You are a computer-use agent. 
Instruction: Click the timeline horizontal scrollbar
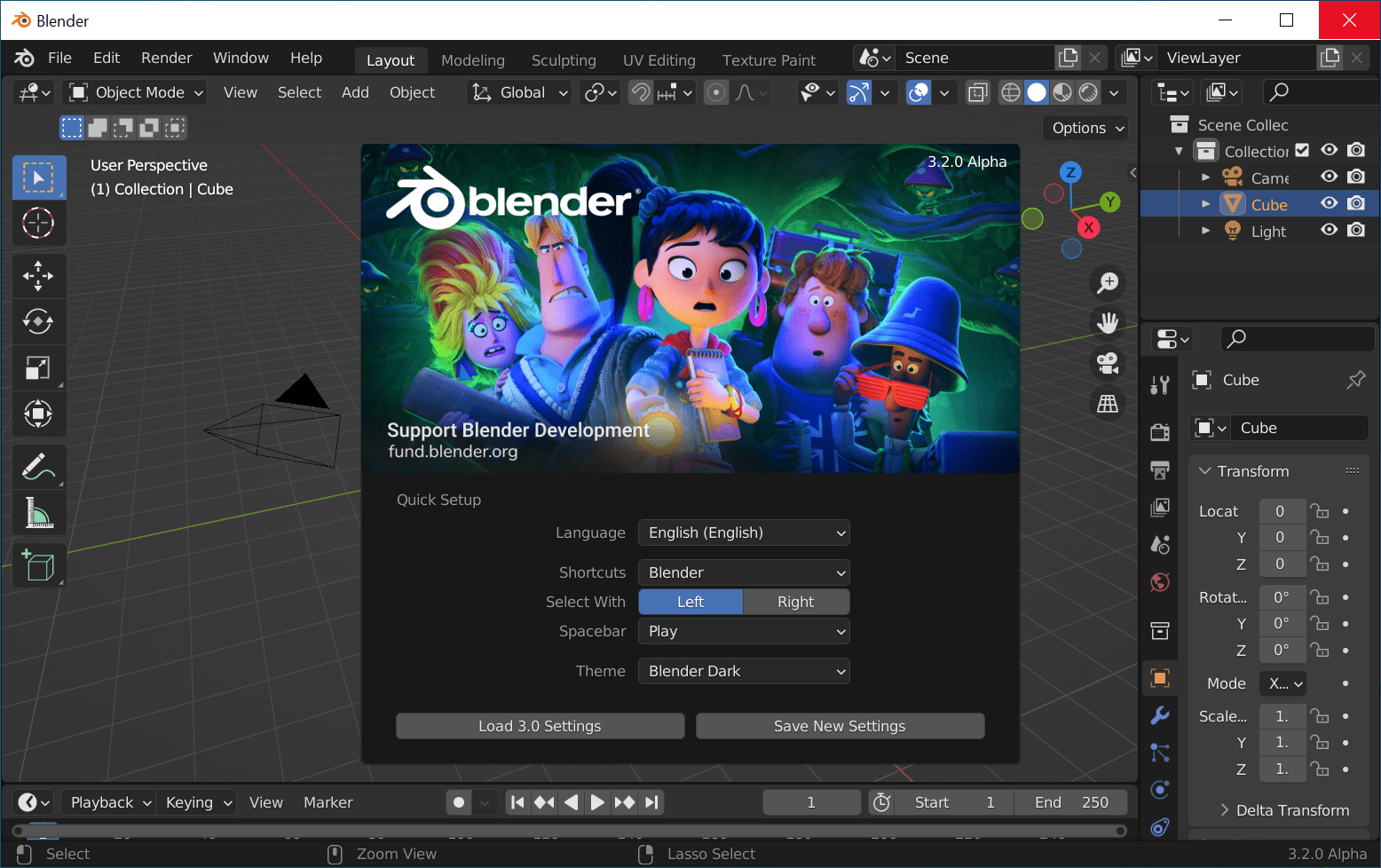coord(570,831)
